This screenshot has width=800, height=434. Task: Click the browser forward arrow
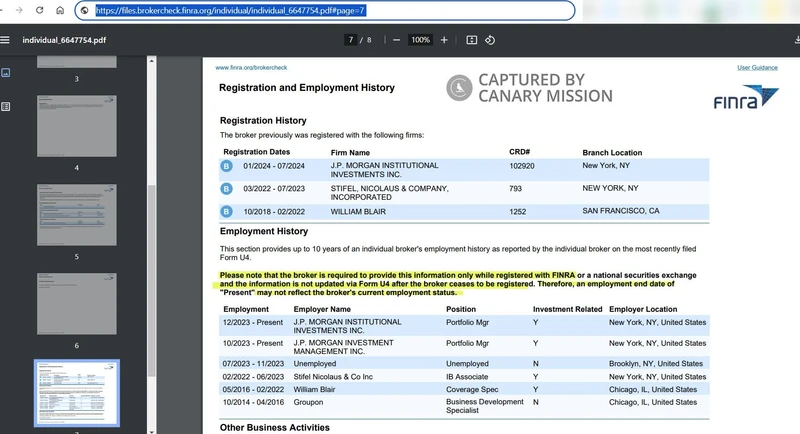tap(19, 10)
